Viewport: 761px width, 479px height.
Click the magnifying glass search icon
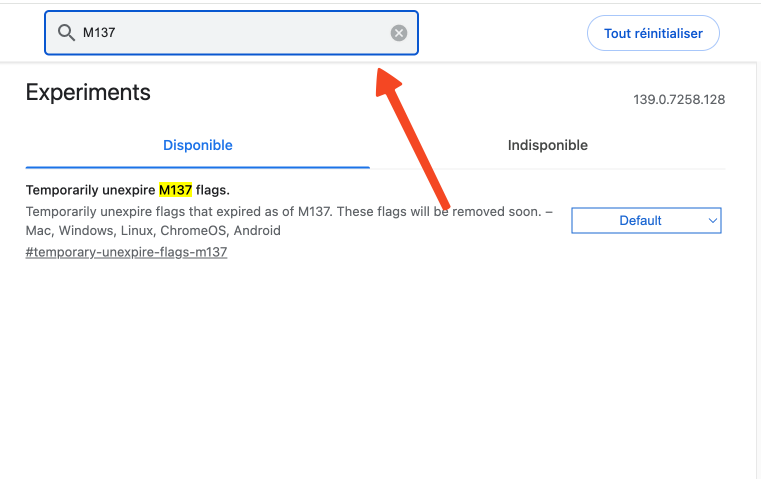click(x=66, y=33)
